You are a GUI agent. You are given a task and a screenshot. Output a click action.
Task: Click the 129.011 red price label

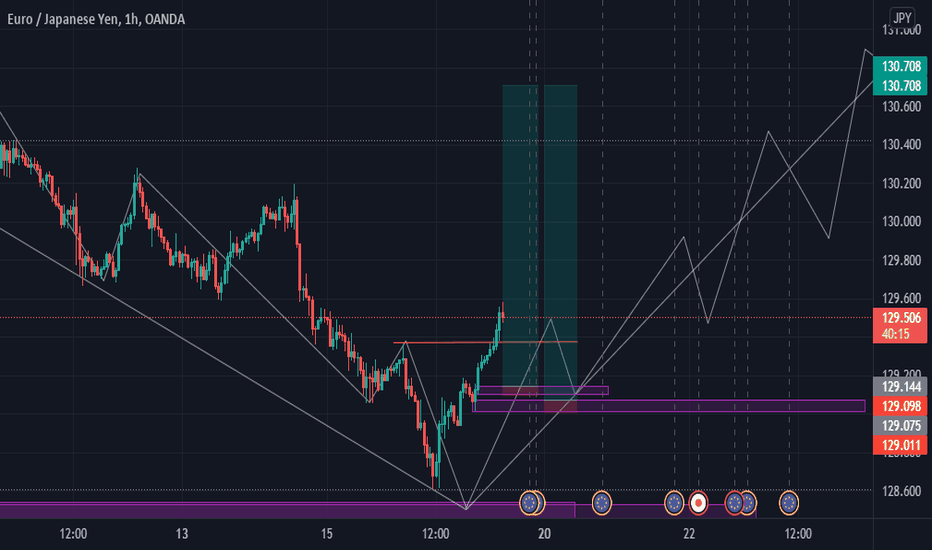[902, 445]
